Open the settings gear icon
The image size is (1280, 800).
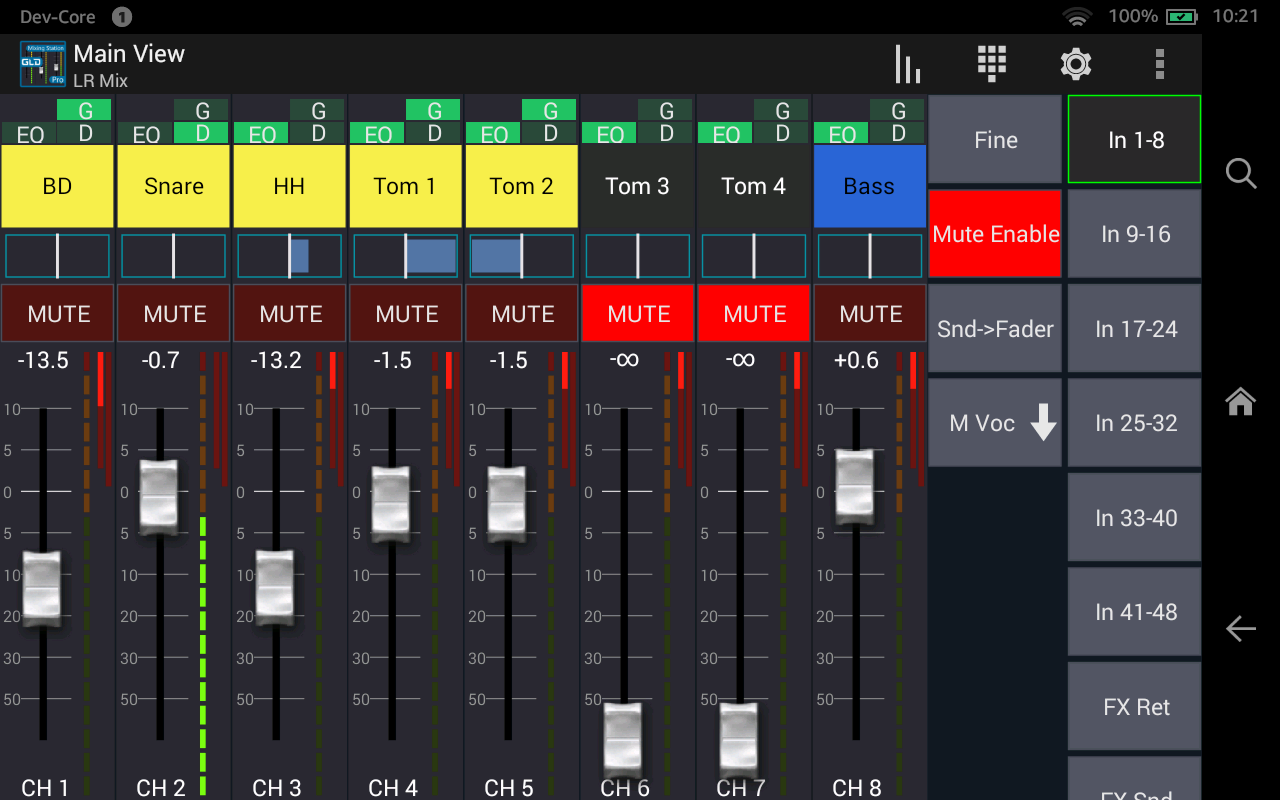tap(1075, 65)
